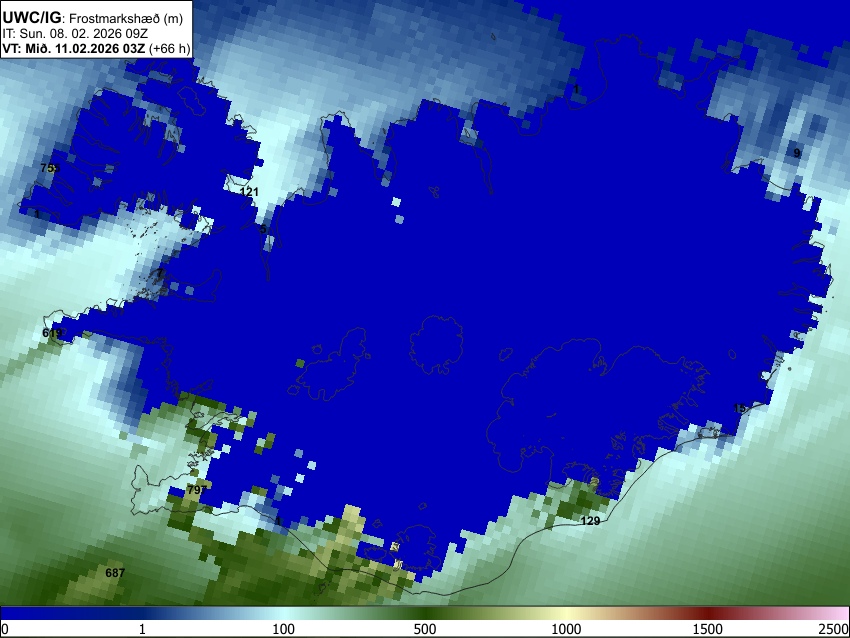Viewport: 850px width, 638px height.
Task: Click the 'VT: Mið. 11.02.2026 03Z' line
Action: pos(96,48)
